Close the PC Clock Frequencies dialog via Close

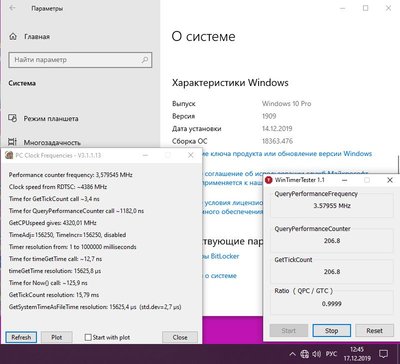point(180,337)
